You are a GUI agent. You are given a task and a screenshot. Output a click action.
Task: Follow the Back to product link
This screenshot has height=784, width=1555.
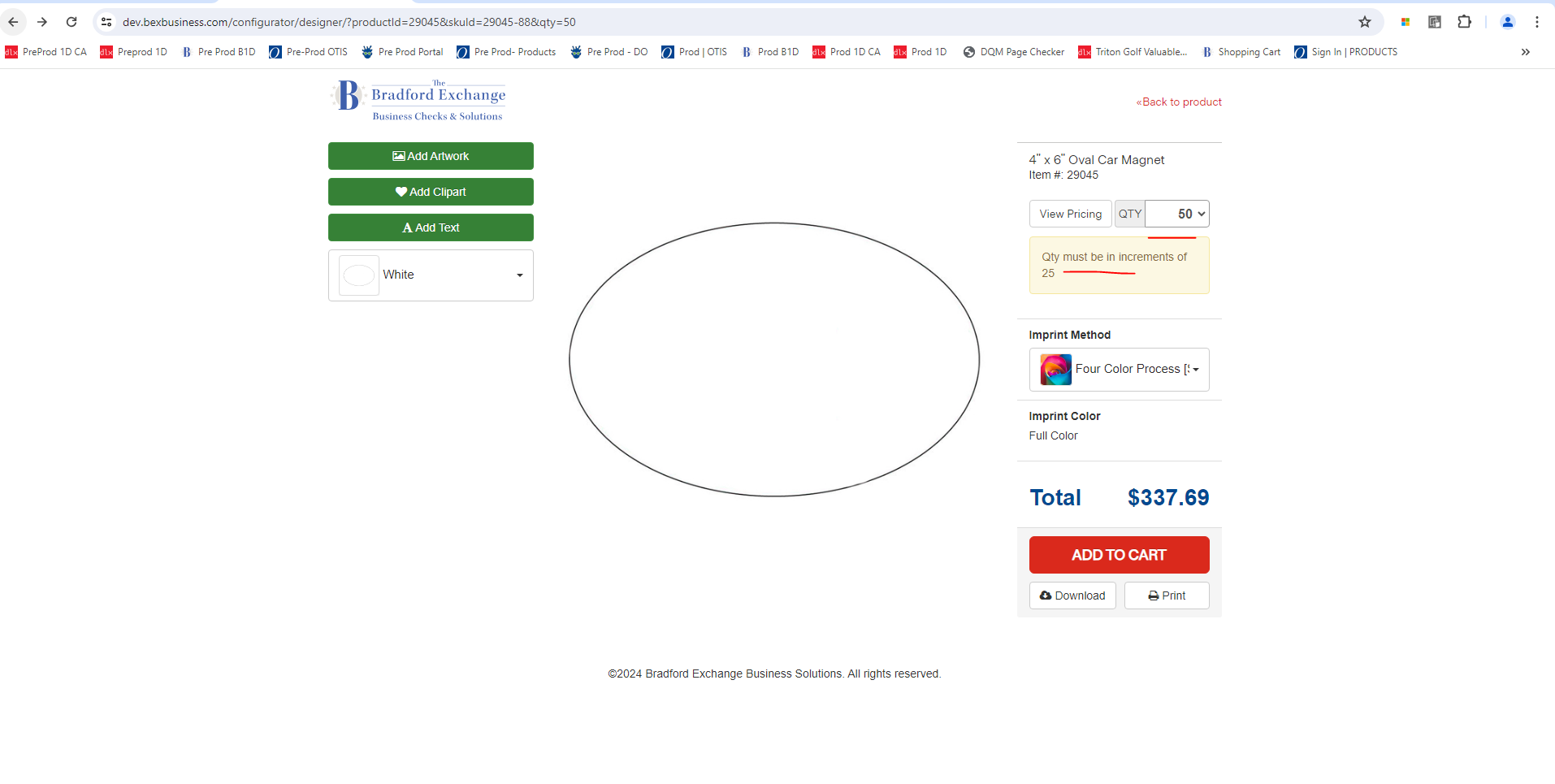(1179, 102)
